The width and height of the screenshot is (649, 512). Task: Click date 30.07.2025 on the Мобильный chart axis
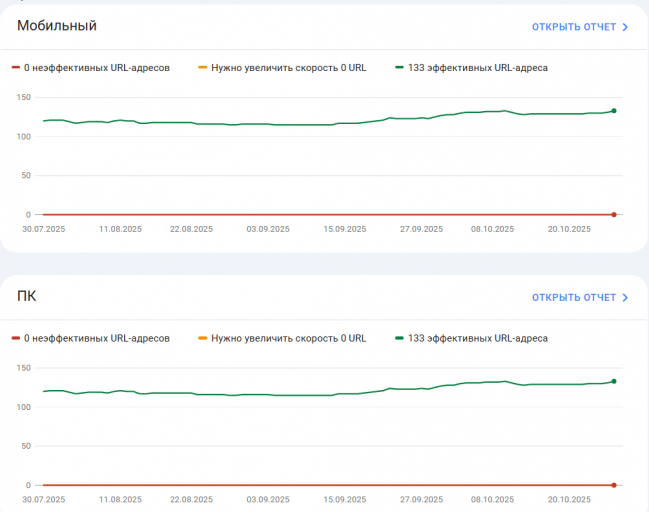[43, 229]
